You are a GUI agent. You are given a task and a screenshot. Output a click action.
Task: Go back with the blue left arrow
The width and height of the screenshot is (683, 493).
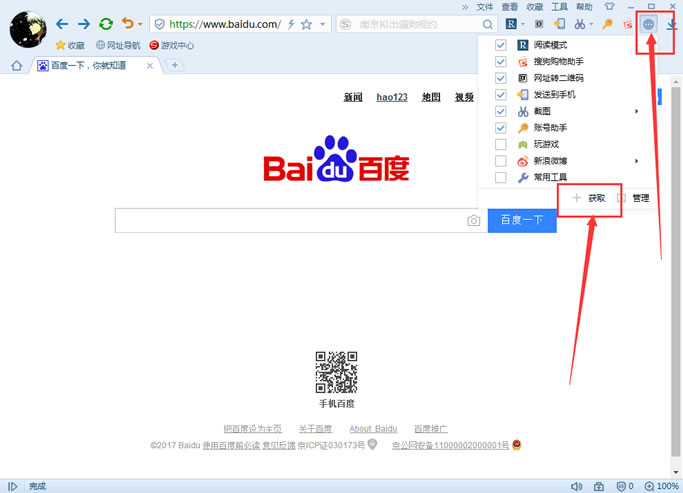coord(62,24)
